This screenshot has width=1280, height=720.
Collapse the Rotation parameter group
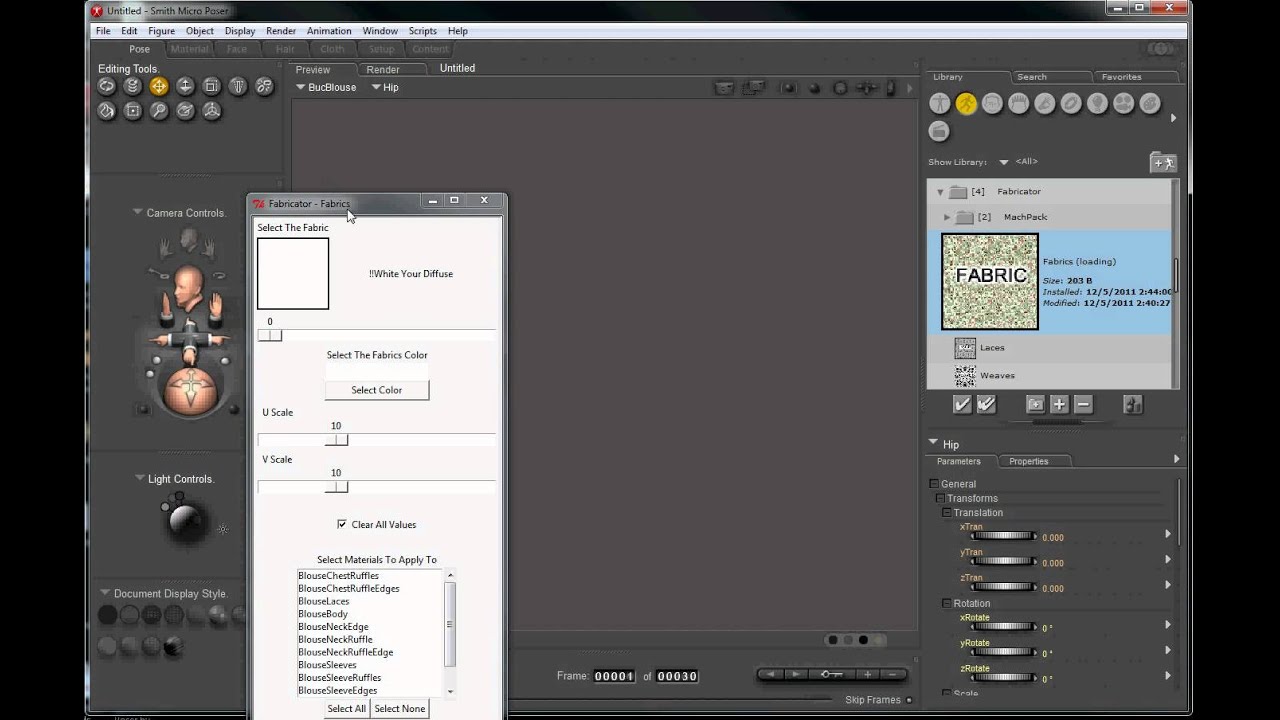946,603
